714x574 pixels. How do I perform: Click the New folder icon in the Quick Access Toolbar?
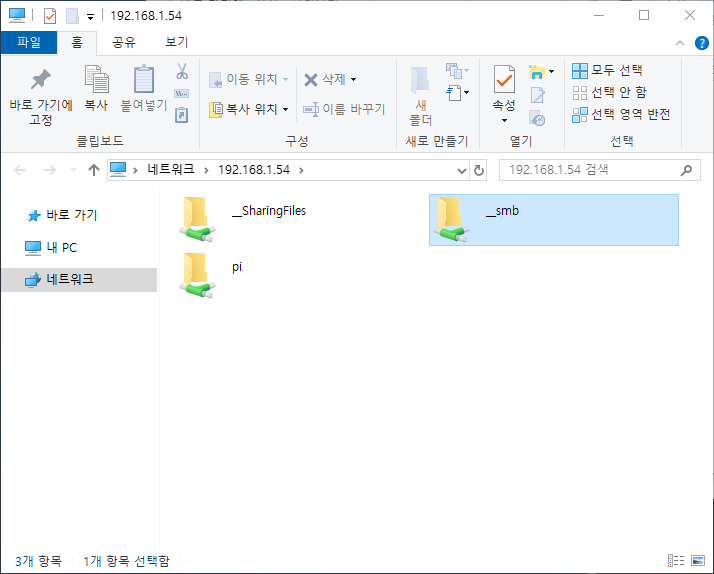tap(72, 16)
